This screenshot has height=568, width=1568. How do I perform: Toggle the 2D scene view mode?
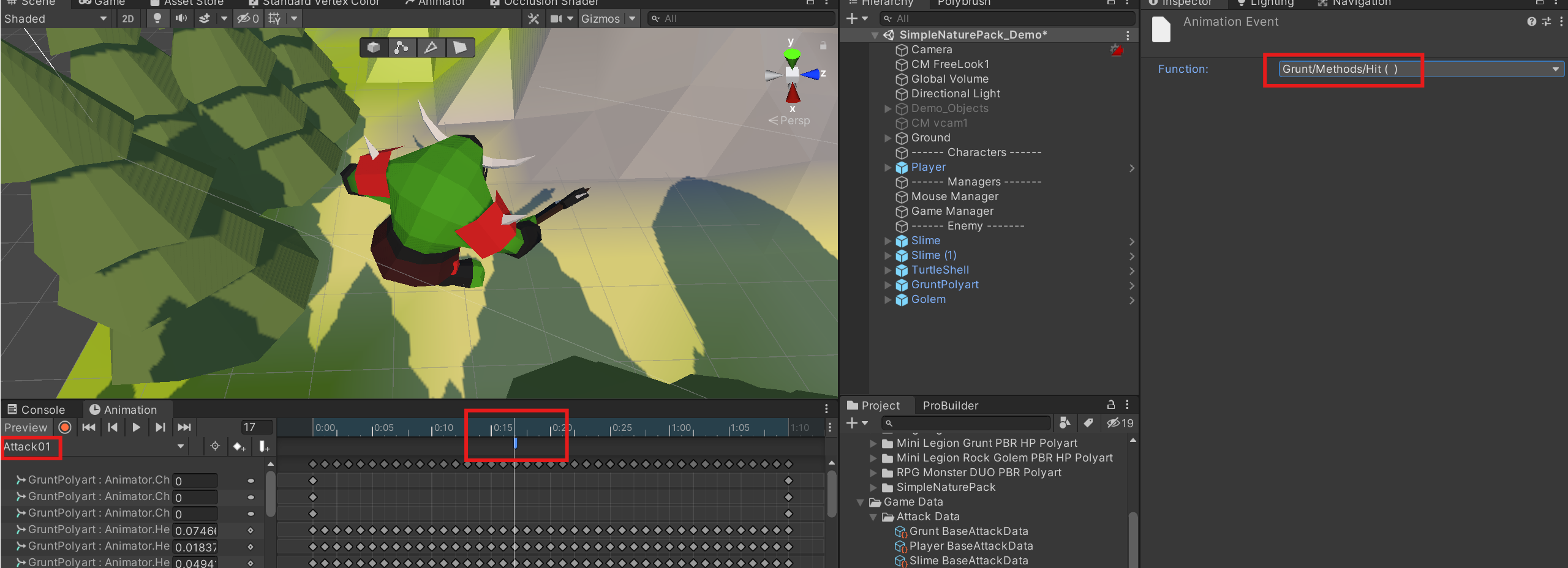point(128,18)
